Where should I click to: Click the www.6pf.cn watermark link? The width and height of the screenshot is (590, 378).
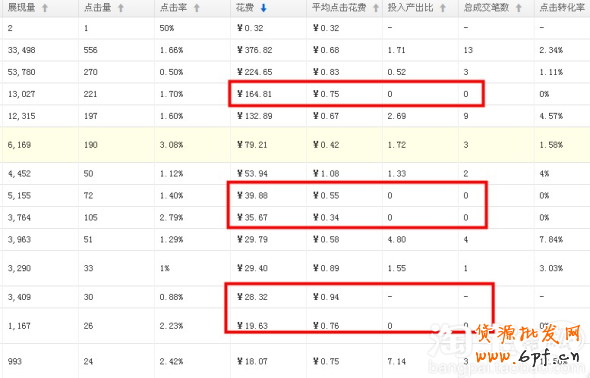[528, 355]
